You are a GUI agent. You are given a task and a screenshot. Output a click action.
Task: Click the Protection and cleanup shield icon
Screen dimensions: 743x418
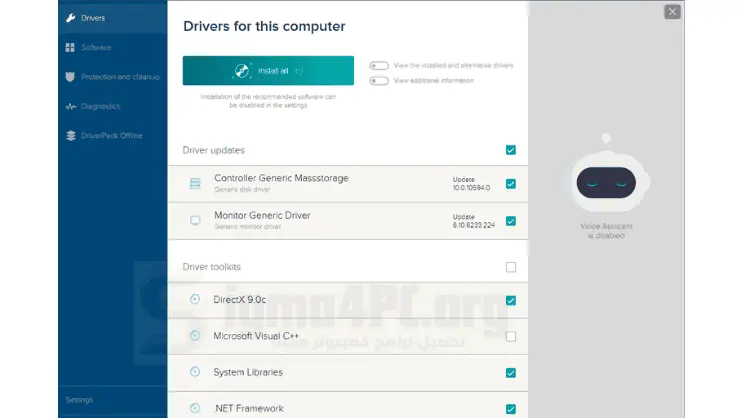(69, 76)
